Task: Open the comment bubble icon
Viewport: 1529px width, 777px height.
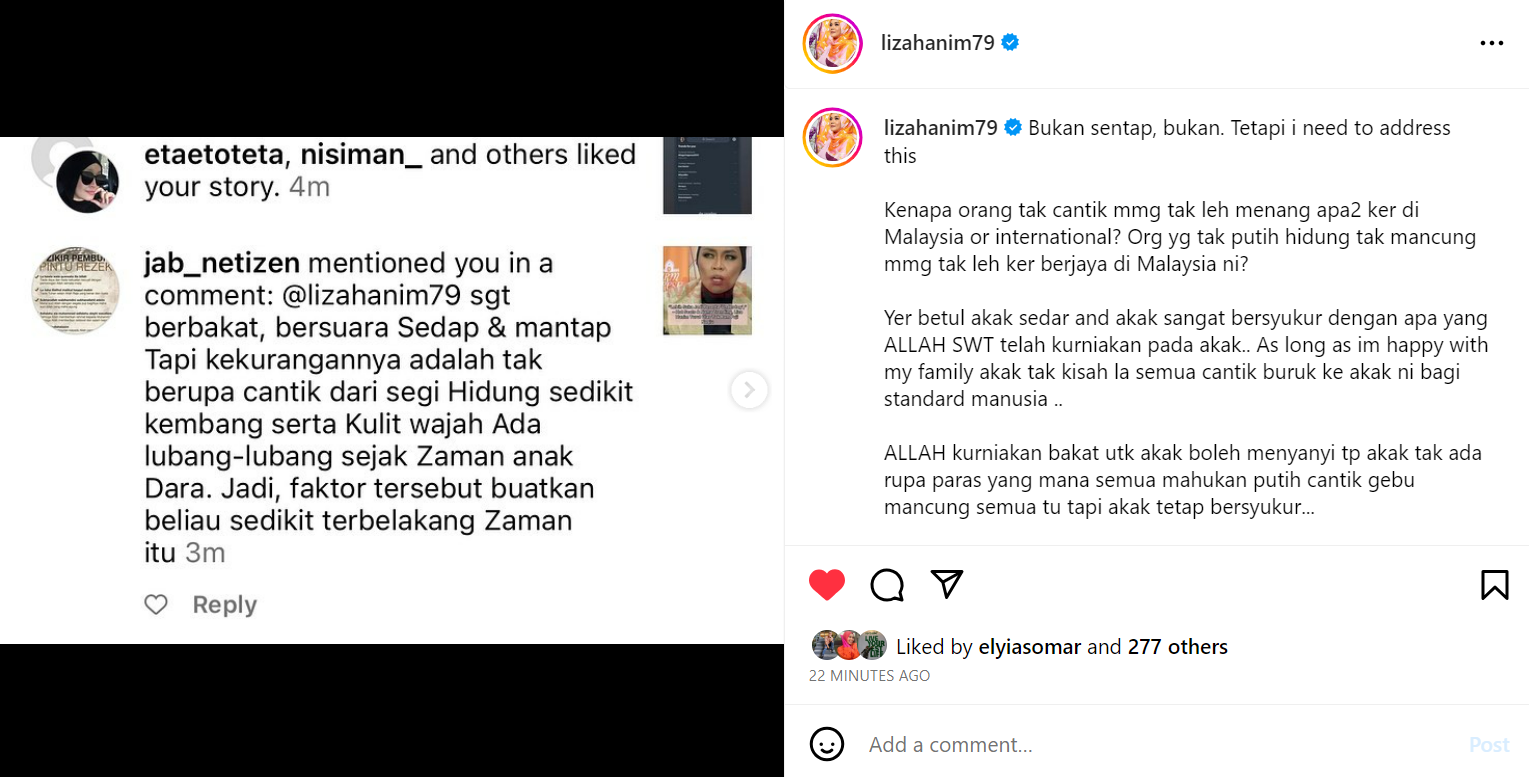Action: pos(887,585)
